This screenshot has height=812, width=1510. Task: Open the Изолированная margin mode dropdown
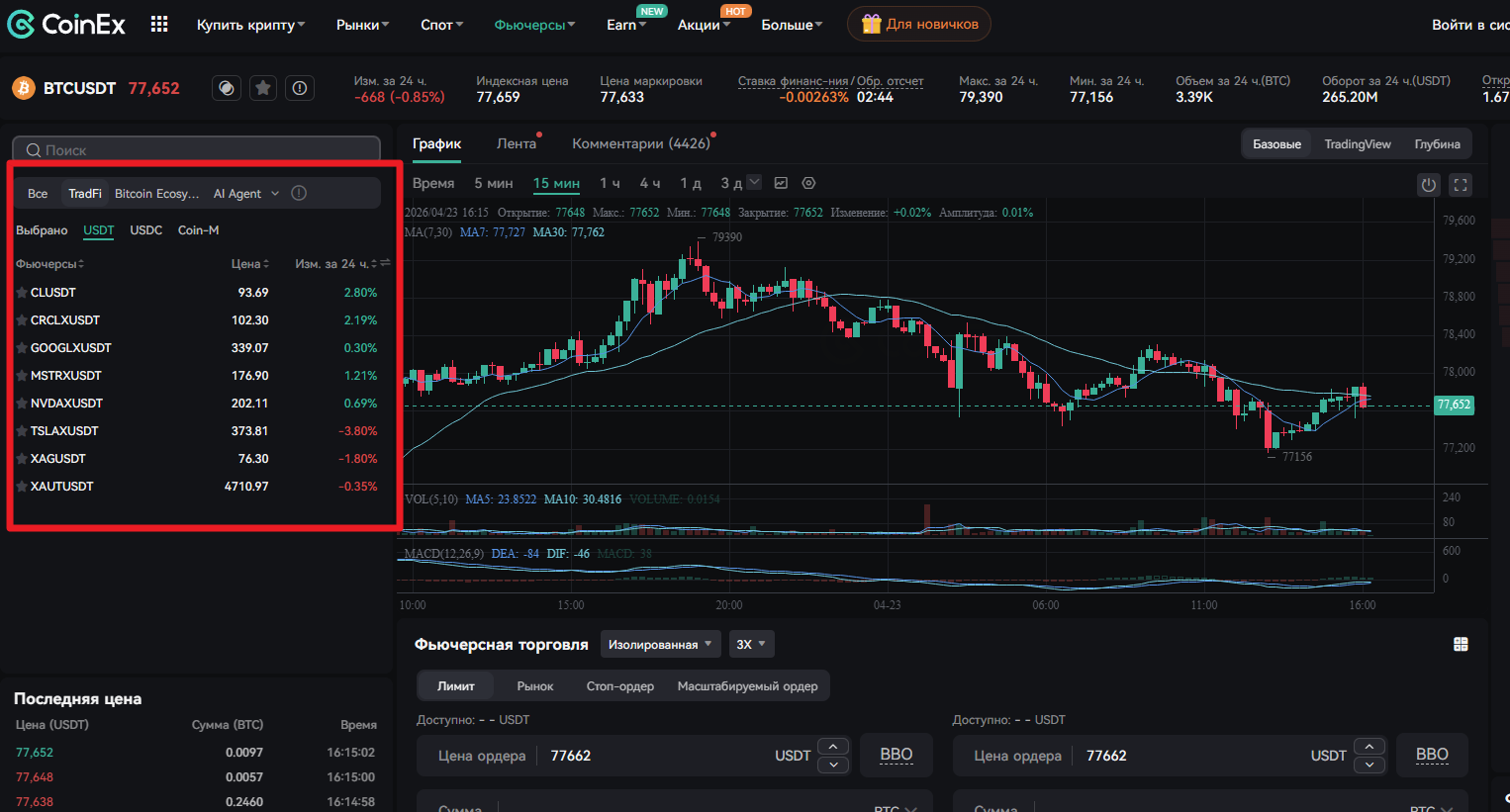click(660, 644)
